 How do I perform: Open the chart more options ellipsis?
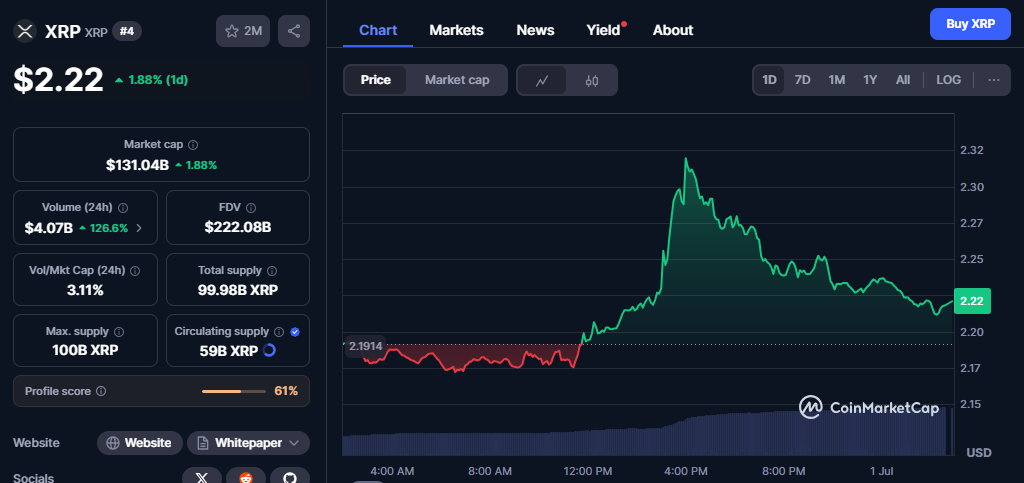(994, 80)
